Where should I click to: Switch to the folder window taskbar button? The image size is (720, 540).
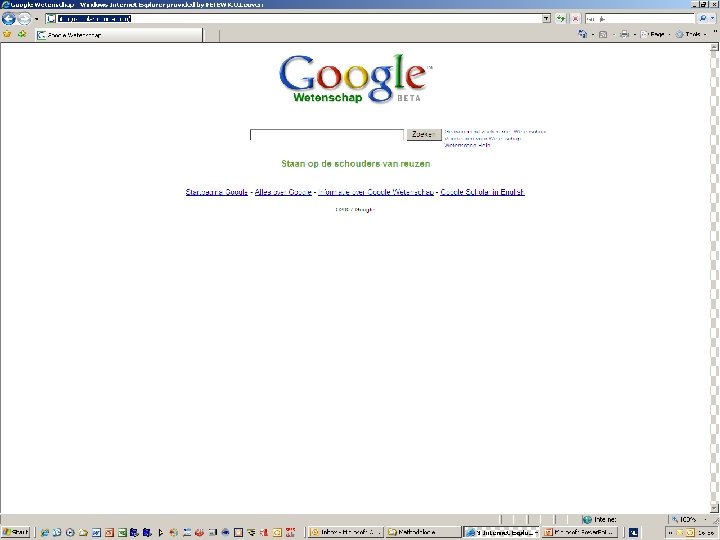tap(424, 532)
